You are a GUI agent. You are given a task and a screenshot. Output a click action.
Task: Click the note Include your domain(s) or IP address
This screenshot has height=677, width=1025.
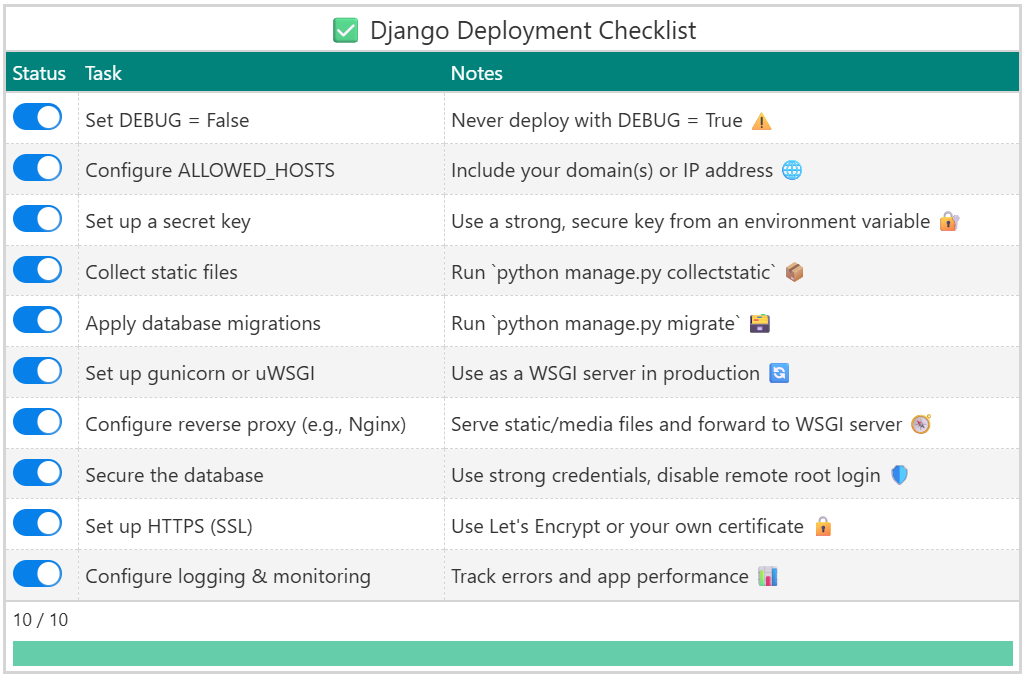(x=612, y=171)
